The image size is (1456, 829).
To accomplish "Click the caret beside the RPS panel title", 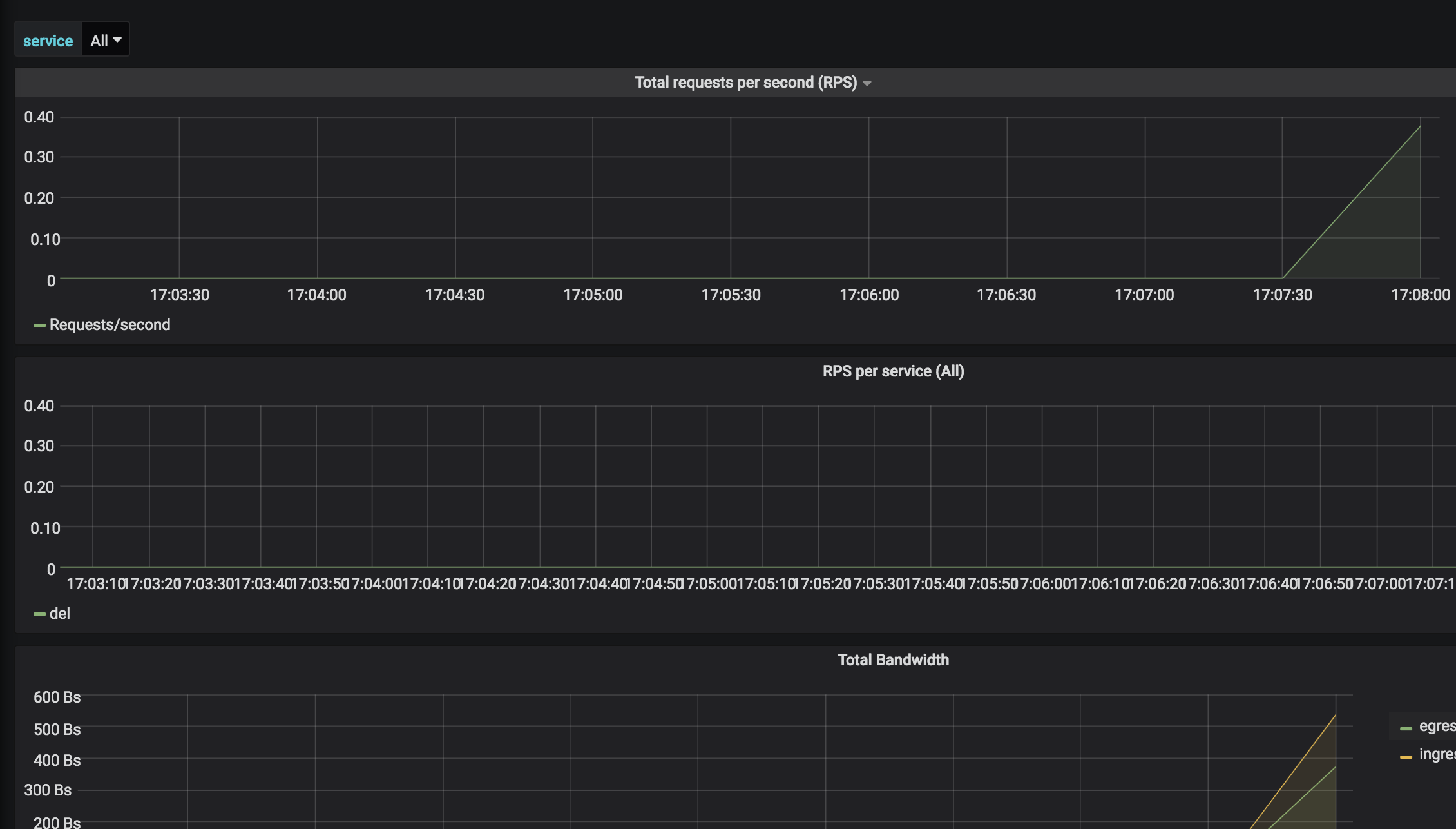I will [x=867, y=84].
